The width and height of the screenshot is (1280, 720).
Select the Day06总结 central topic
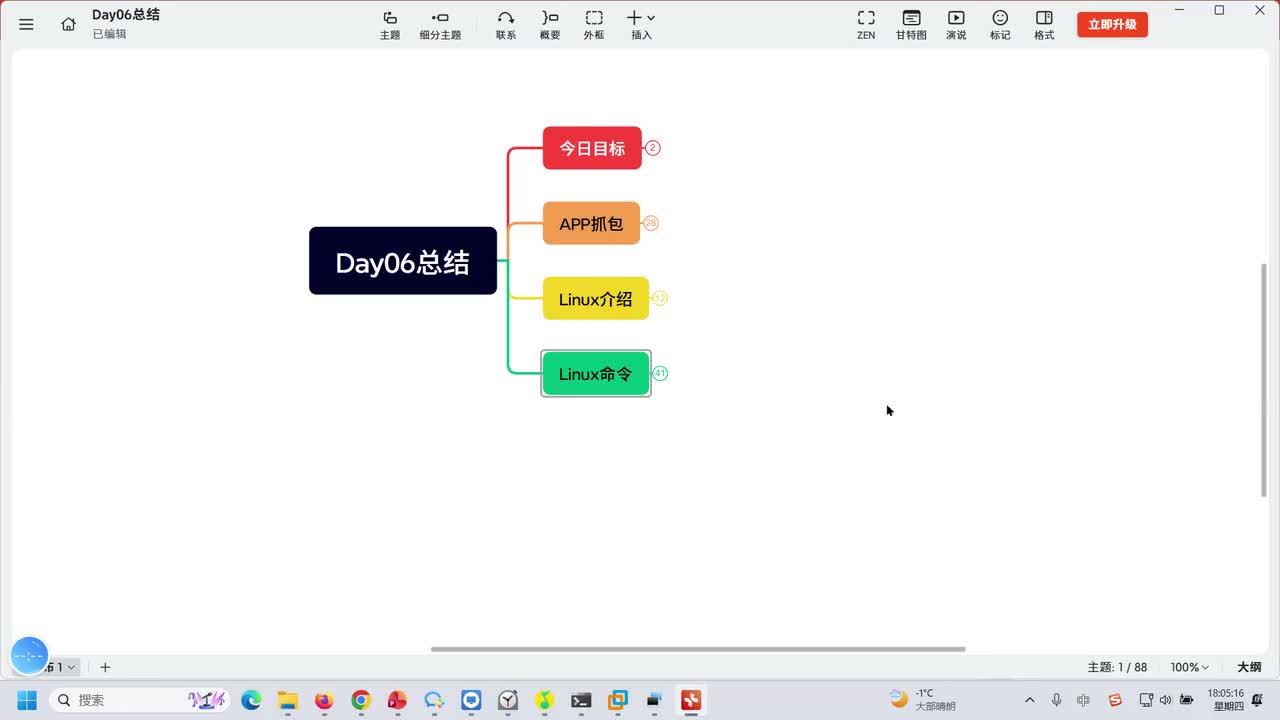point(403,261)
